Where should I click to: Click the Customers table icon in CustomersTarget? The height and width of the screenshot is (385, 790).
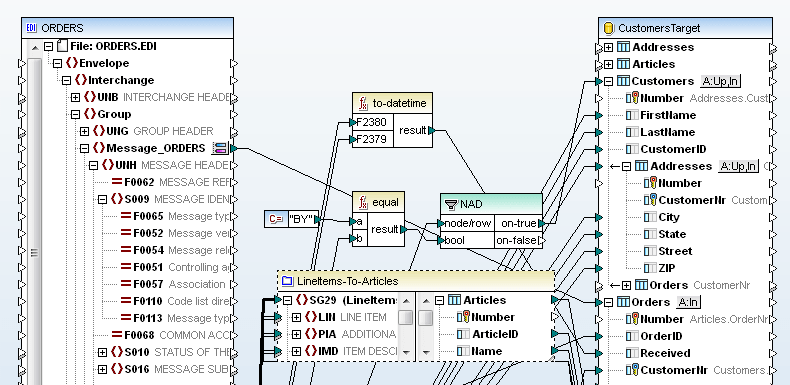point(623,81)
